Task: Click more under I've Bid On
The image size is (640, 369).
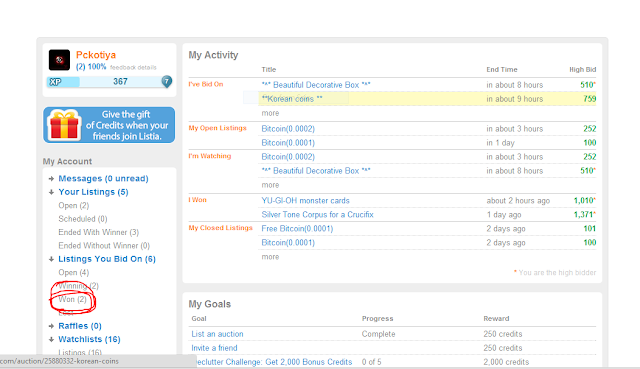Action: click(x=270, y=113)
